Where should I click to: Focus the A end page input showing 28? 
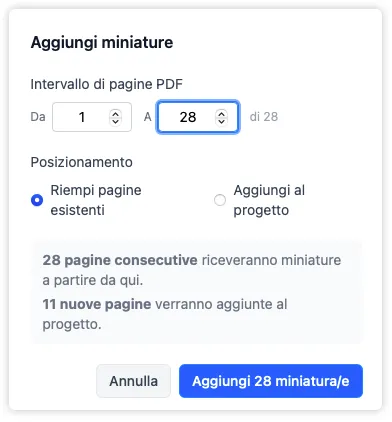pyautogui.click(x=198, y=117)
